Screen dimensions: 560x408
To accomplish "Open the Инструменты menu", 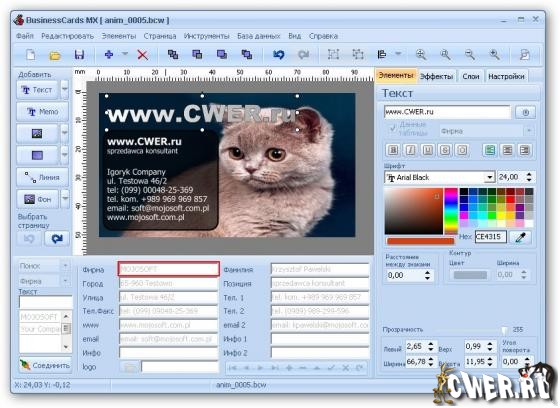I will pyautogui.click(x=206, y=36).
